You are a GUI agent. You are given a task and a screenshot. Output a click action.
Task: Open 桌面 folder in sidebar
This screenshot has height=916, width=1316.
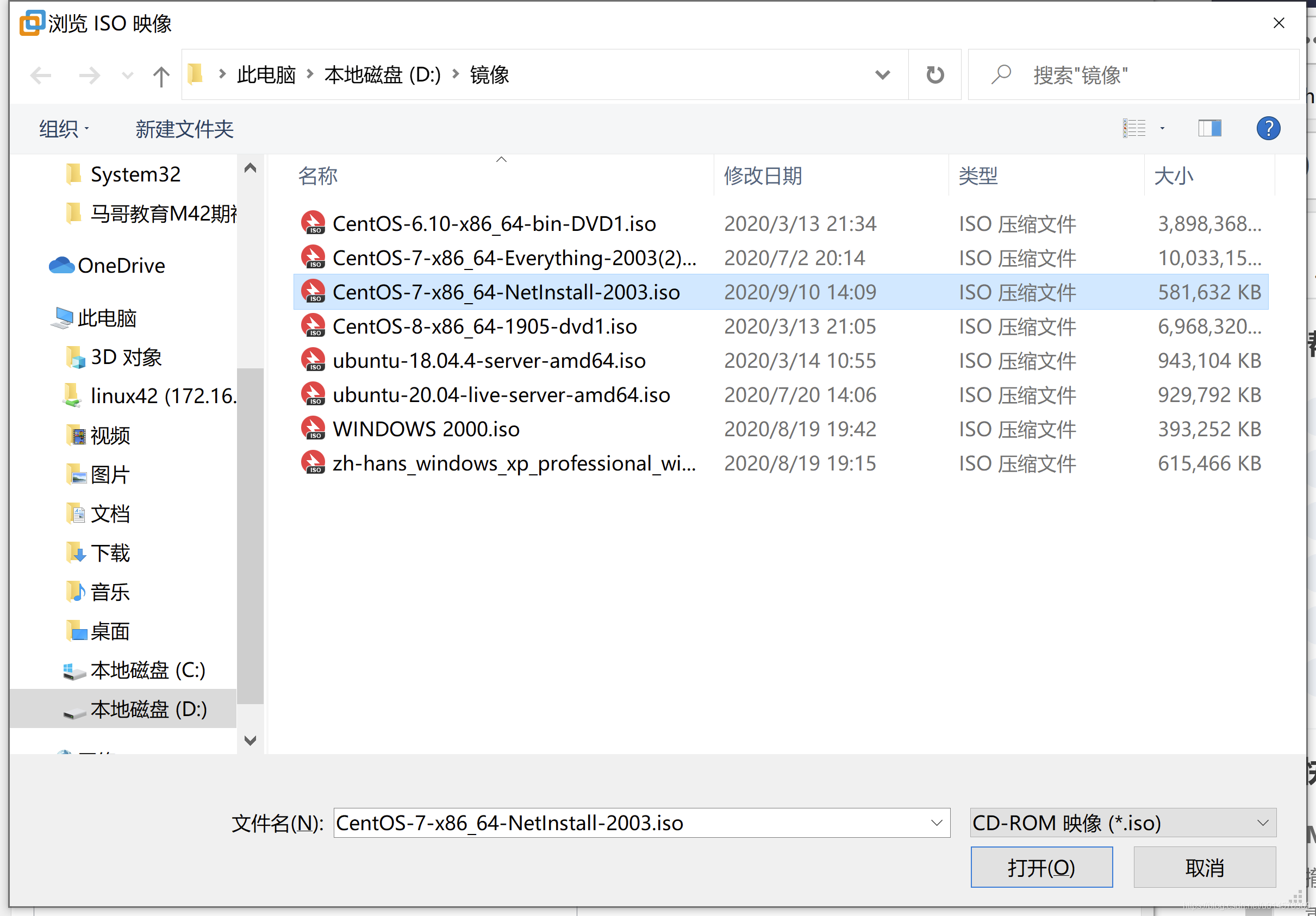point(97,631)
